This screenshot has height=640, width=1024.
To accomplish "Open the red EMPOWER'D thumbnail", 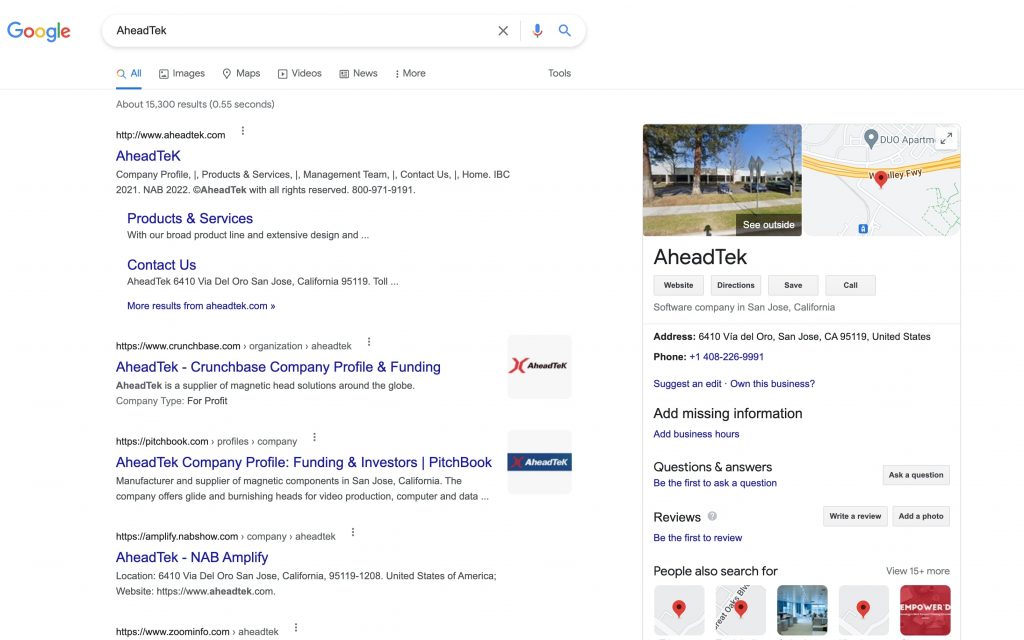I will coord(925,610).
